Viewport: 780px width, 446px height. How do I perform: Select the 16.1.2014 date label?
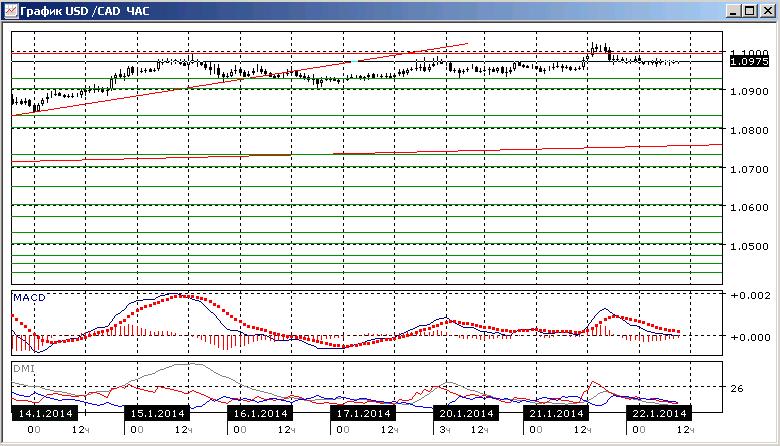coord(260,413)
